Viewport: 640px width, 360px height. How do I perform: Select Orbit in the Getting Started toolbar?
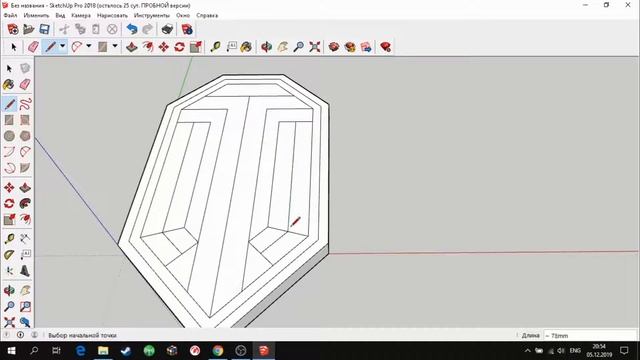coord(267,47)
